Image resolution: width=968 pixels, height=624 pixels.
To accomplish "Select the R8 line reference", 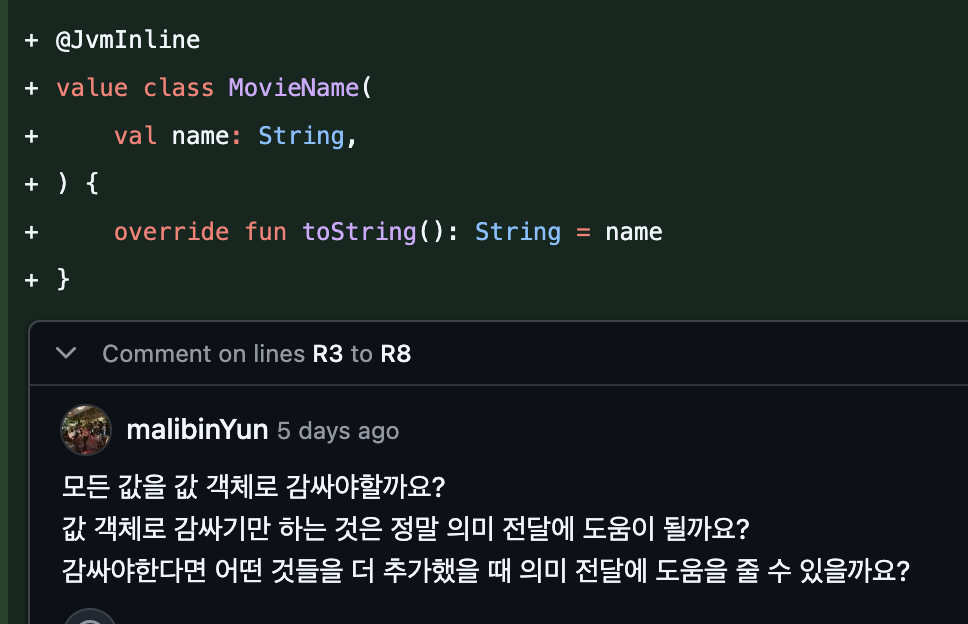I will click(x=395, y=354).
